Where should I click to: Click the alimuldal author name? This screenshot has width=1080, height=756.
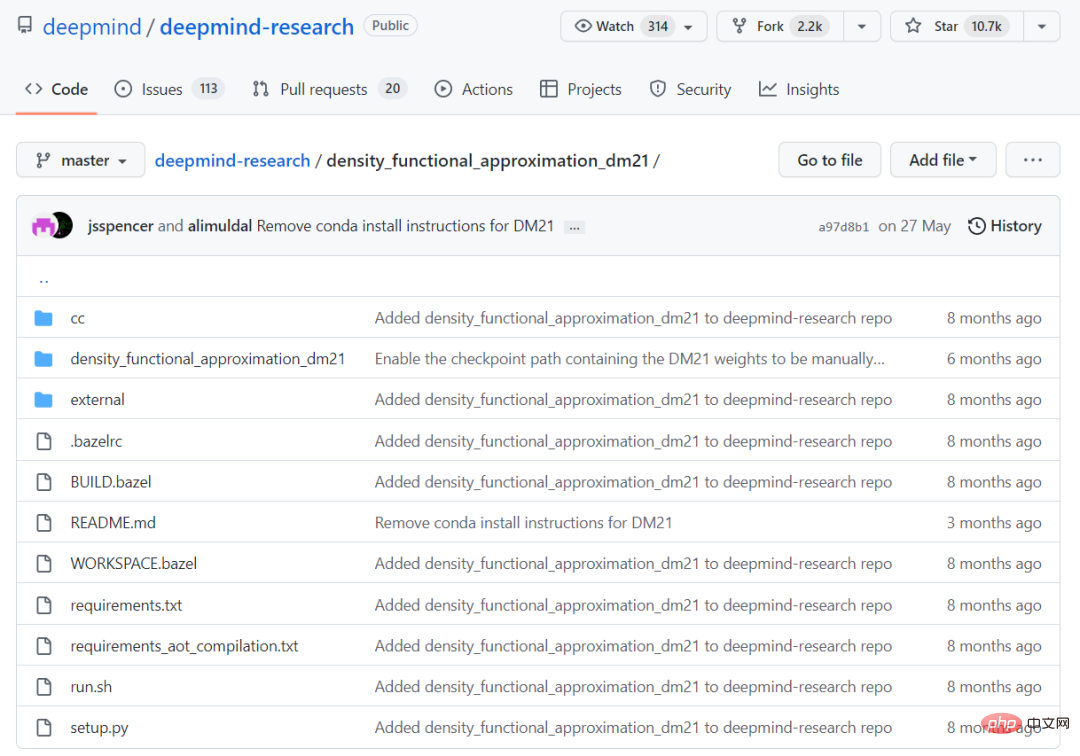tap(220, 226)
